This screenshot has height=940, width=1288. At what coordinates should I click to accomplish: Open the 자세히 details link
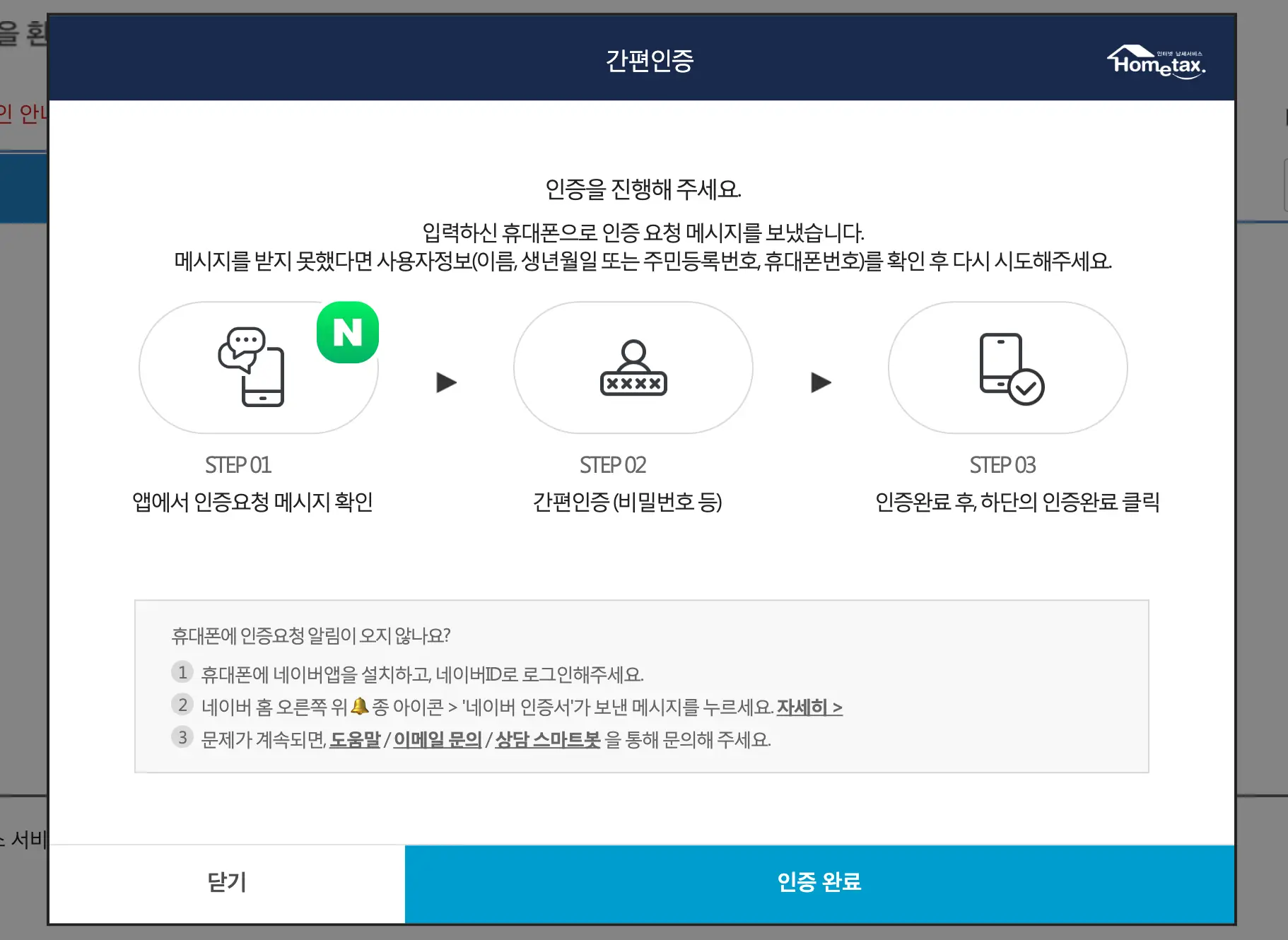pos(809,707)
